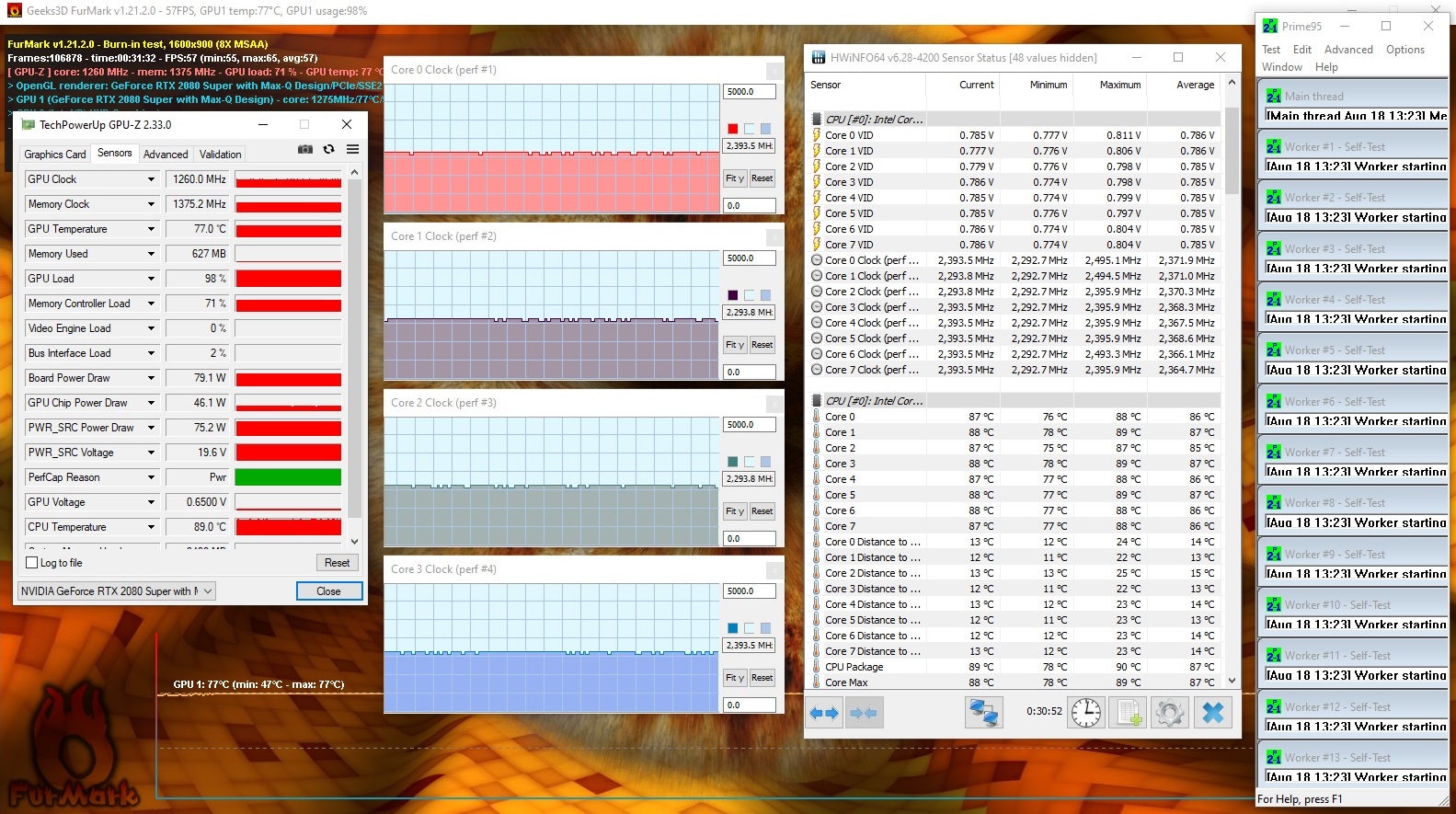1456x814 pixels.
Task: Click the HWiNFO clock reset icon
Action: (1086, 713)
